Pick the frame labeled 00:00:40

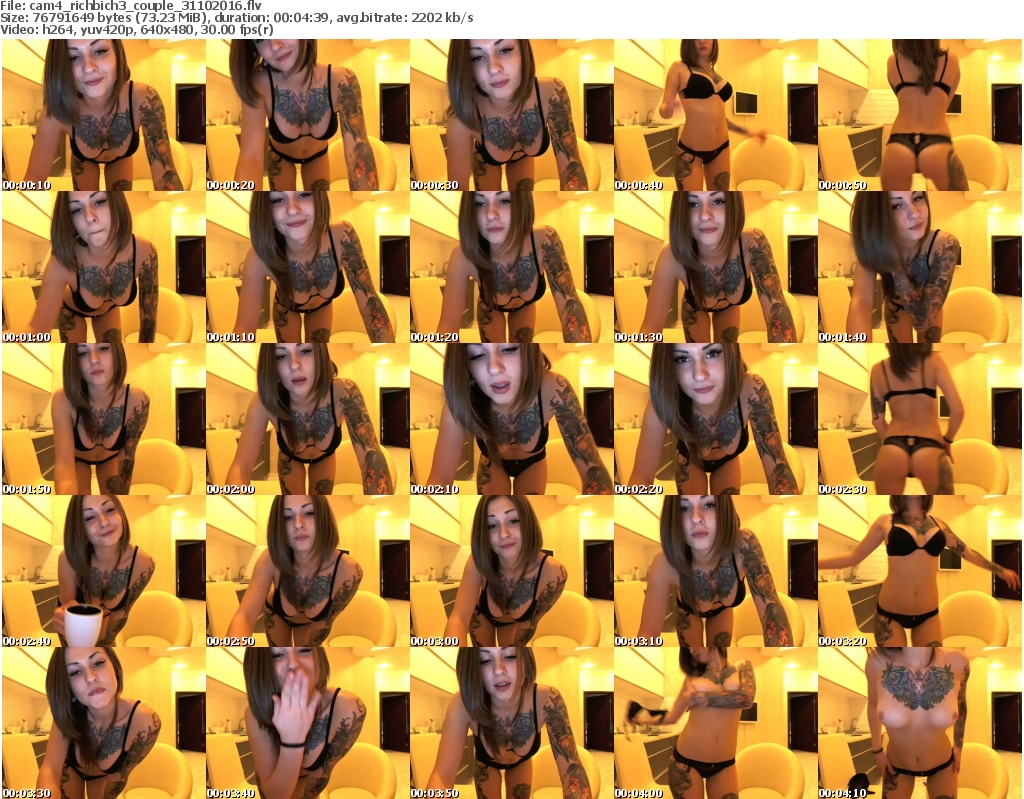716,115
